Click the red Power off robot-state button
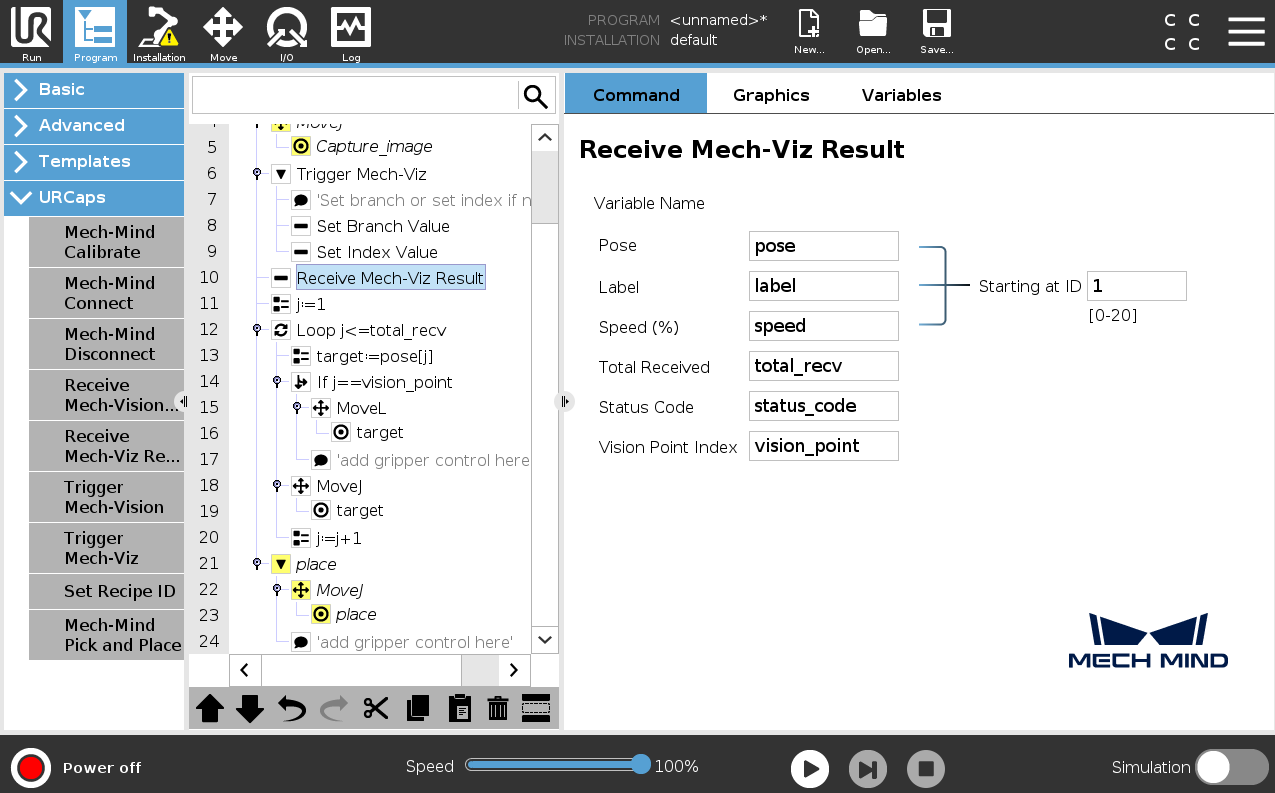 click(x=31, y=768)
